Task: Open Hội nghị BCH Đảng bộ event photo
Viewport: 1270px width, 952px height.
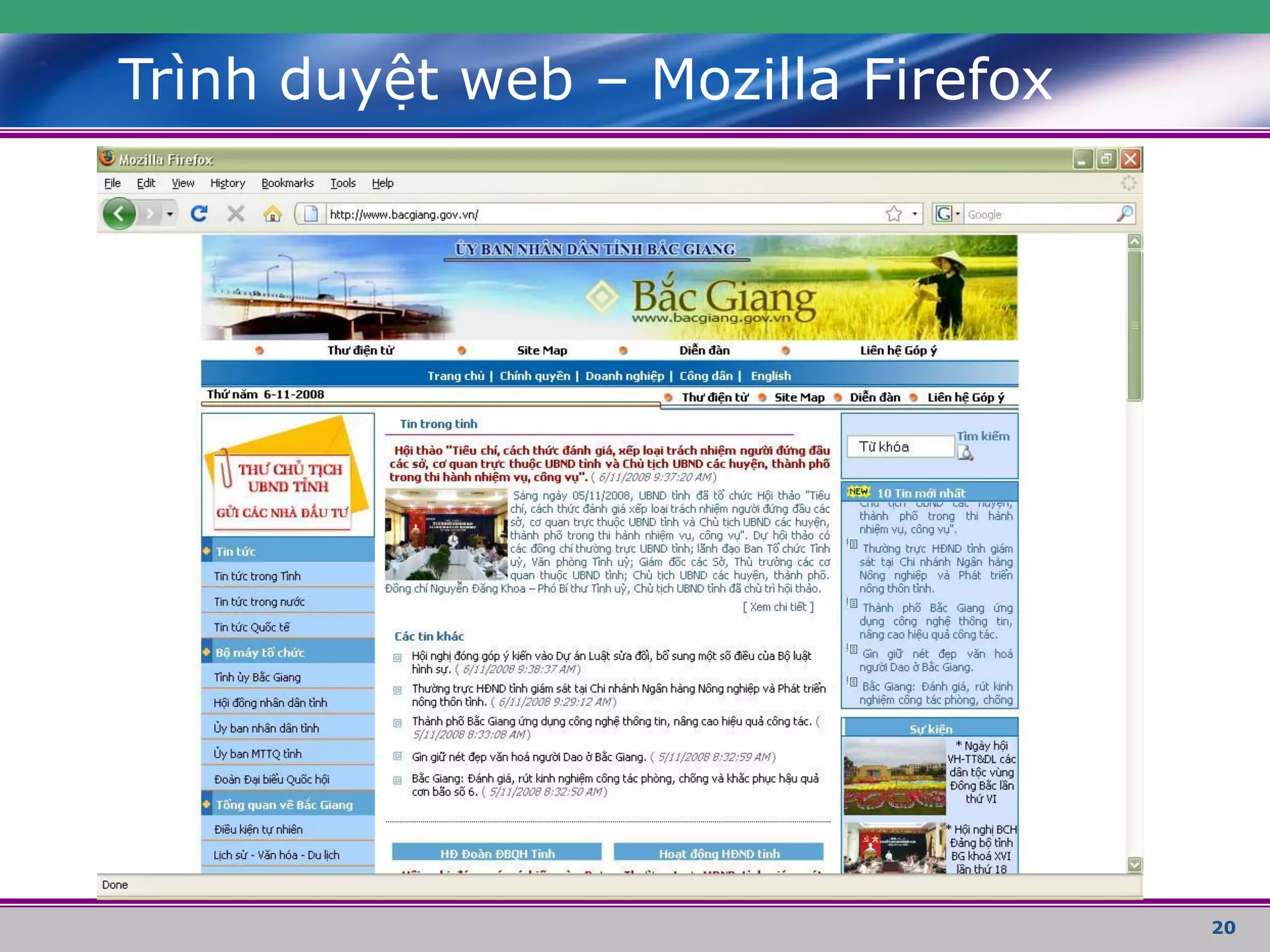Action: 894,848
